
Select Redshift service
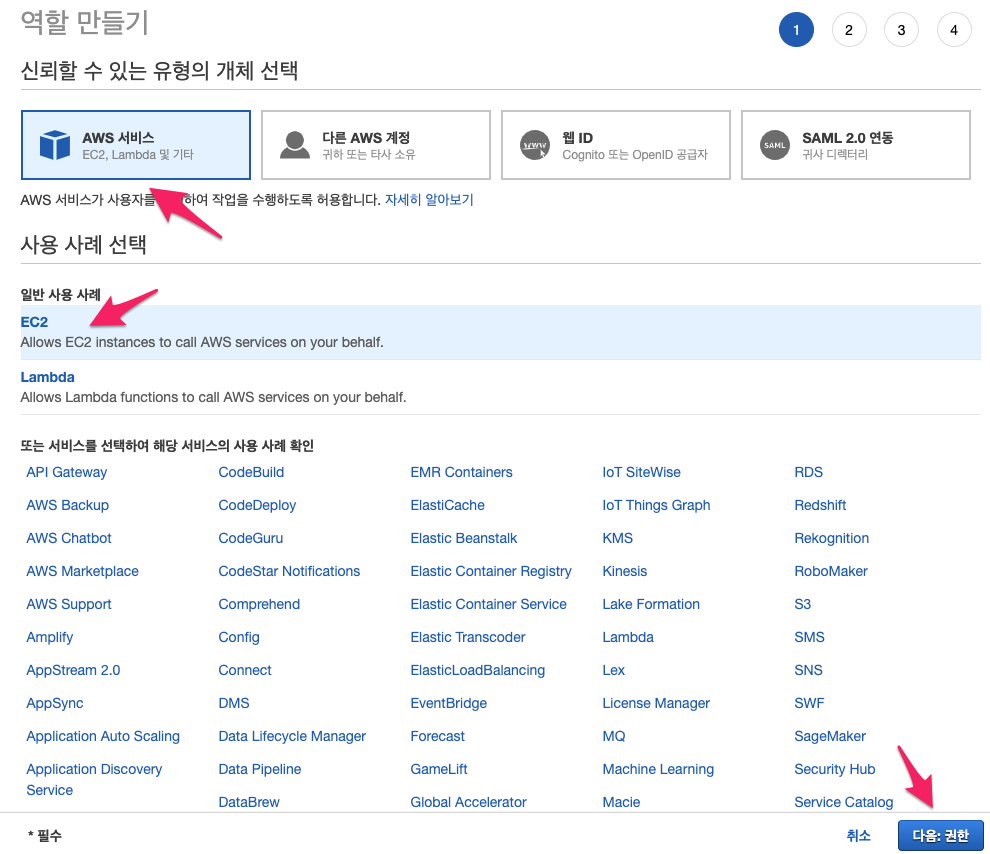tap(820, 505)
